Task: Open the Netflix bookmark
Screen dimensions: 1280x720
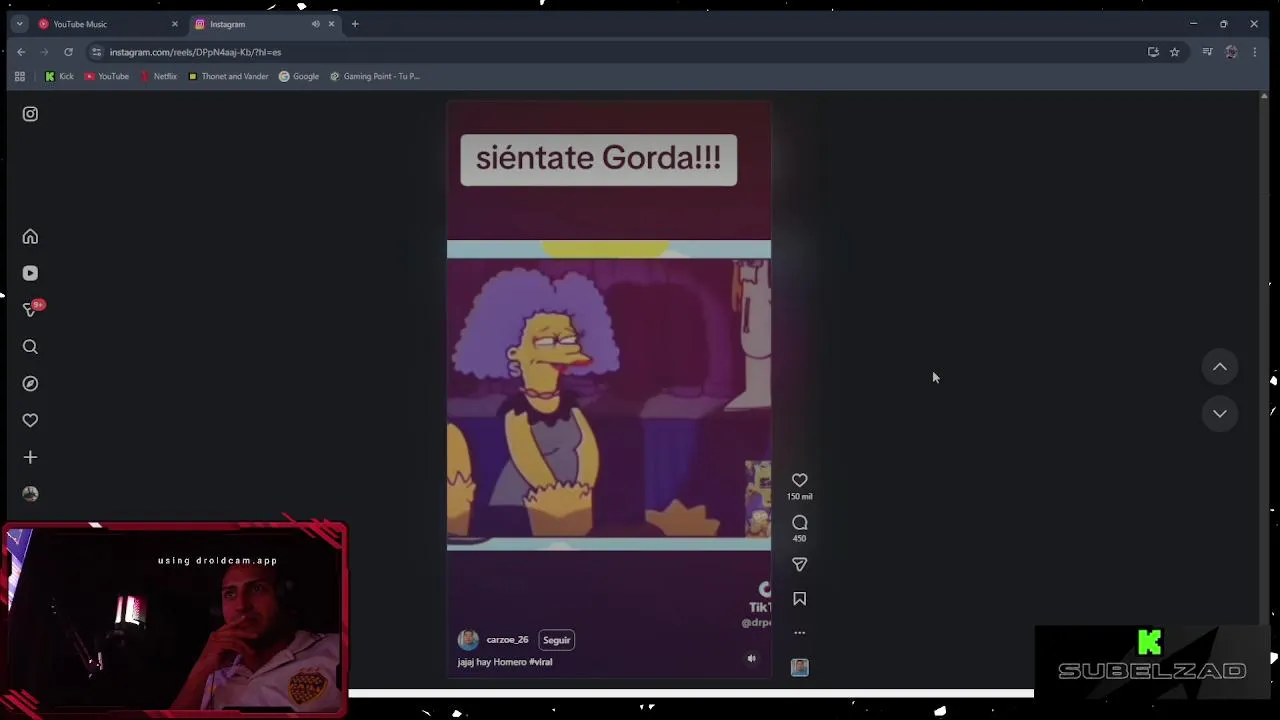Action: [x=159, y=76]
